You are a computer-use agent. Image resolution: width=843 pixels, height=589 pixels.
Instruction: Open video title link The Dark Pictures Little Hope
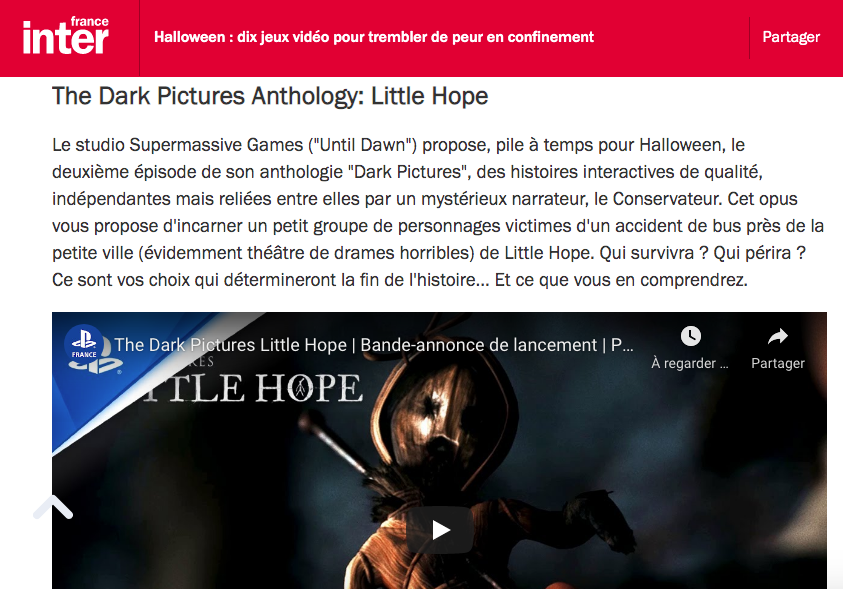[x=374, y=345]
